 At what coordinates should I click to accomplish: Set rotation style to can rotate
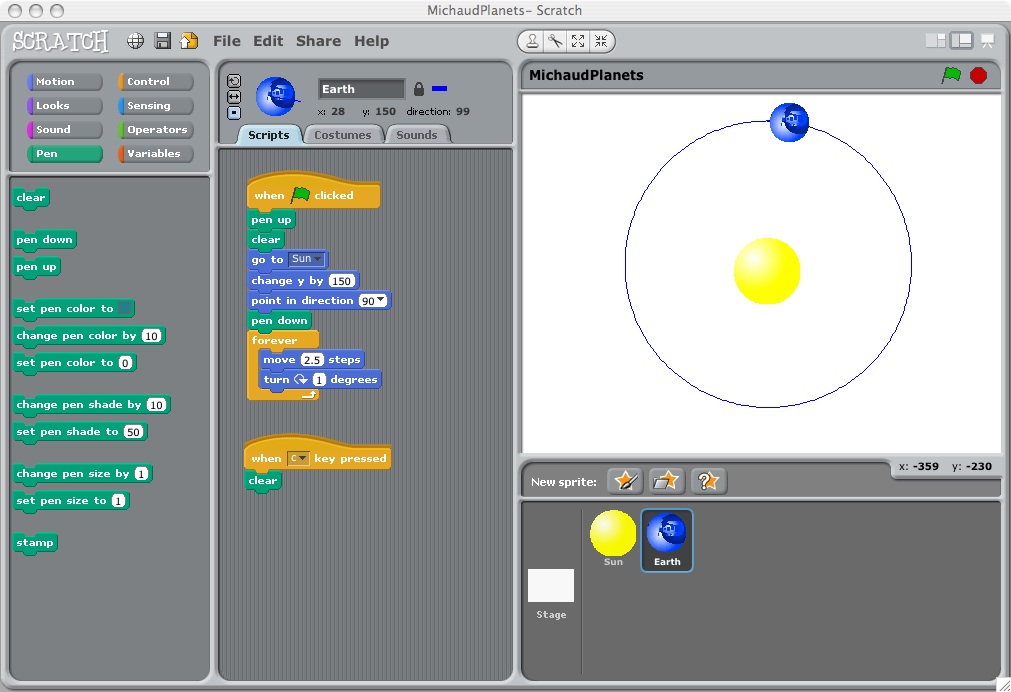(234, 81)
